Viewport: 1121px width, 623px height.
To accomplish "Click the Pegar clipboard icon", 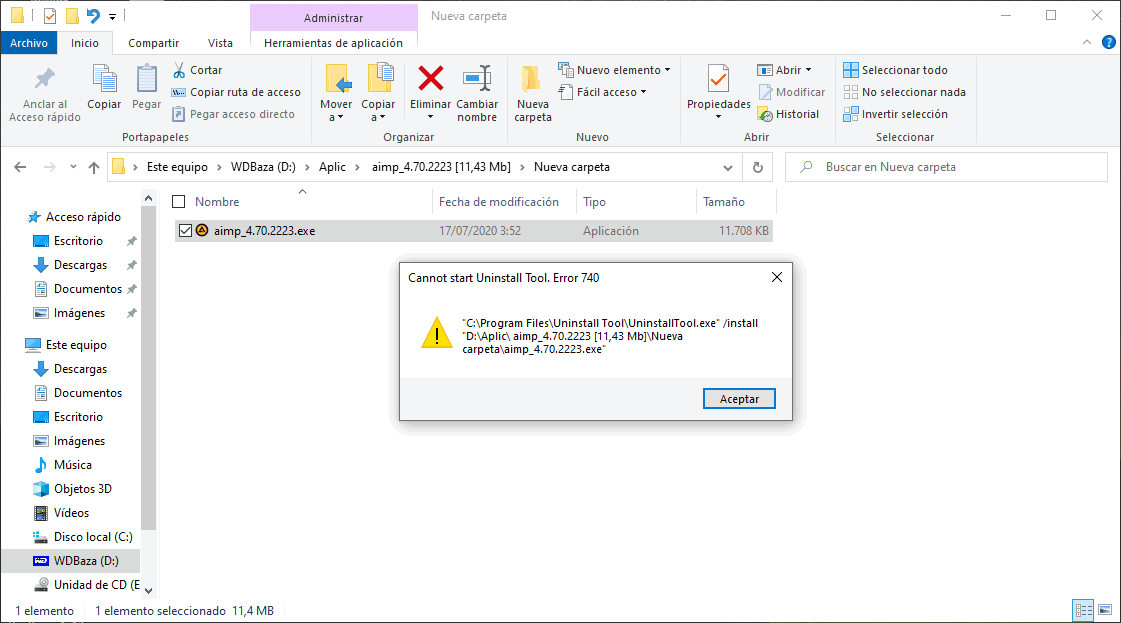I will 147,79.
